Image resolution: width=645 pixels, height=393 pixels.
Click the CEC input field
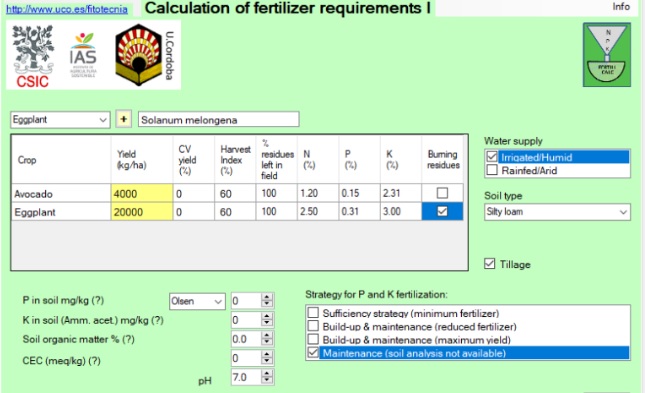pos(246,358)
